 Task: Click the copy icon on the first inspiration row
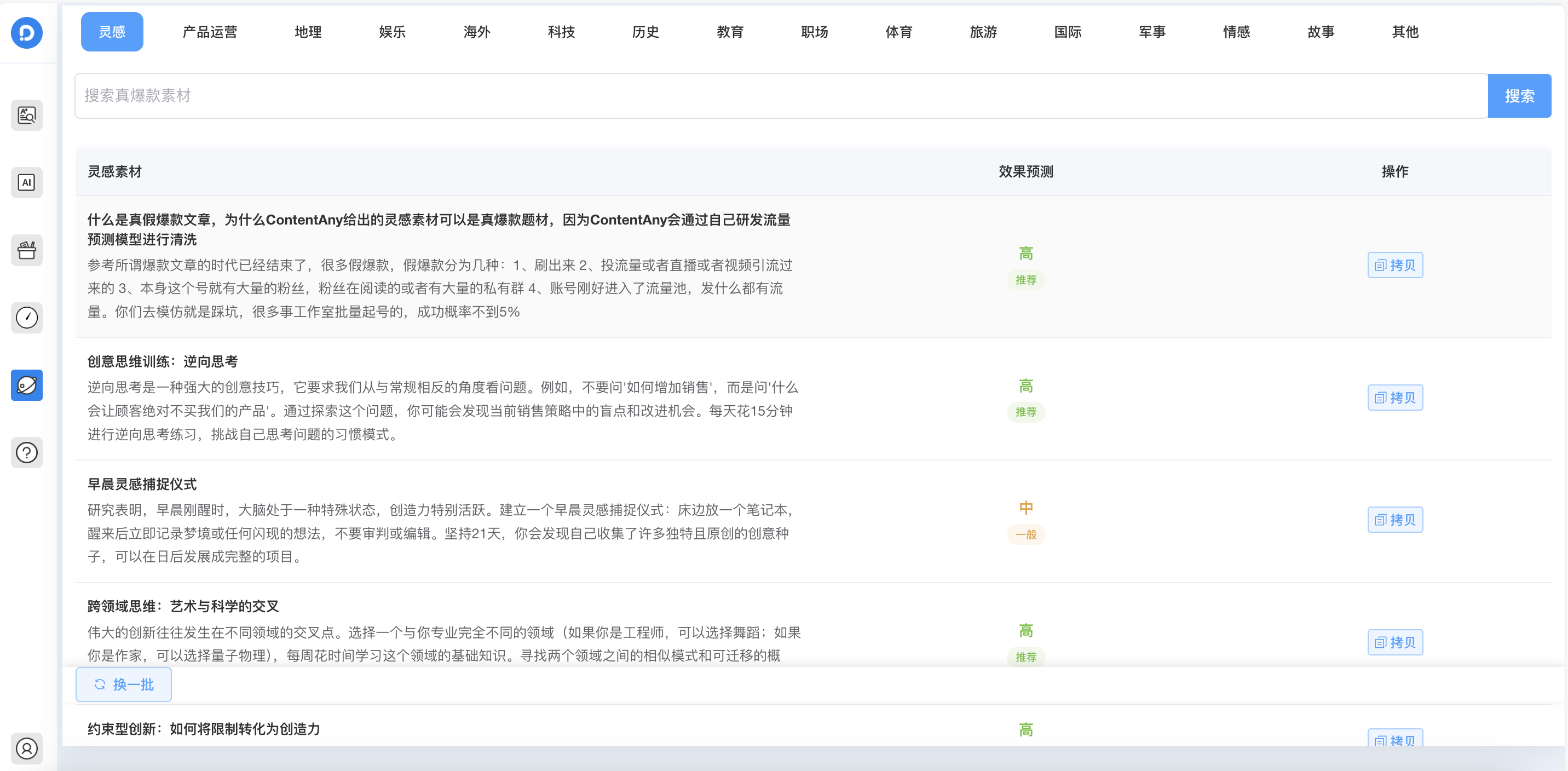click(x=1395, y=265)
